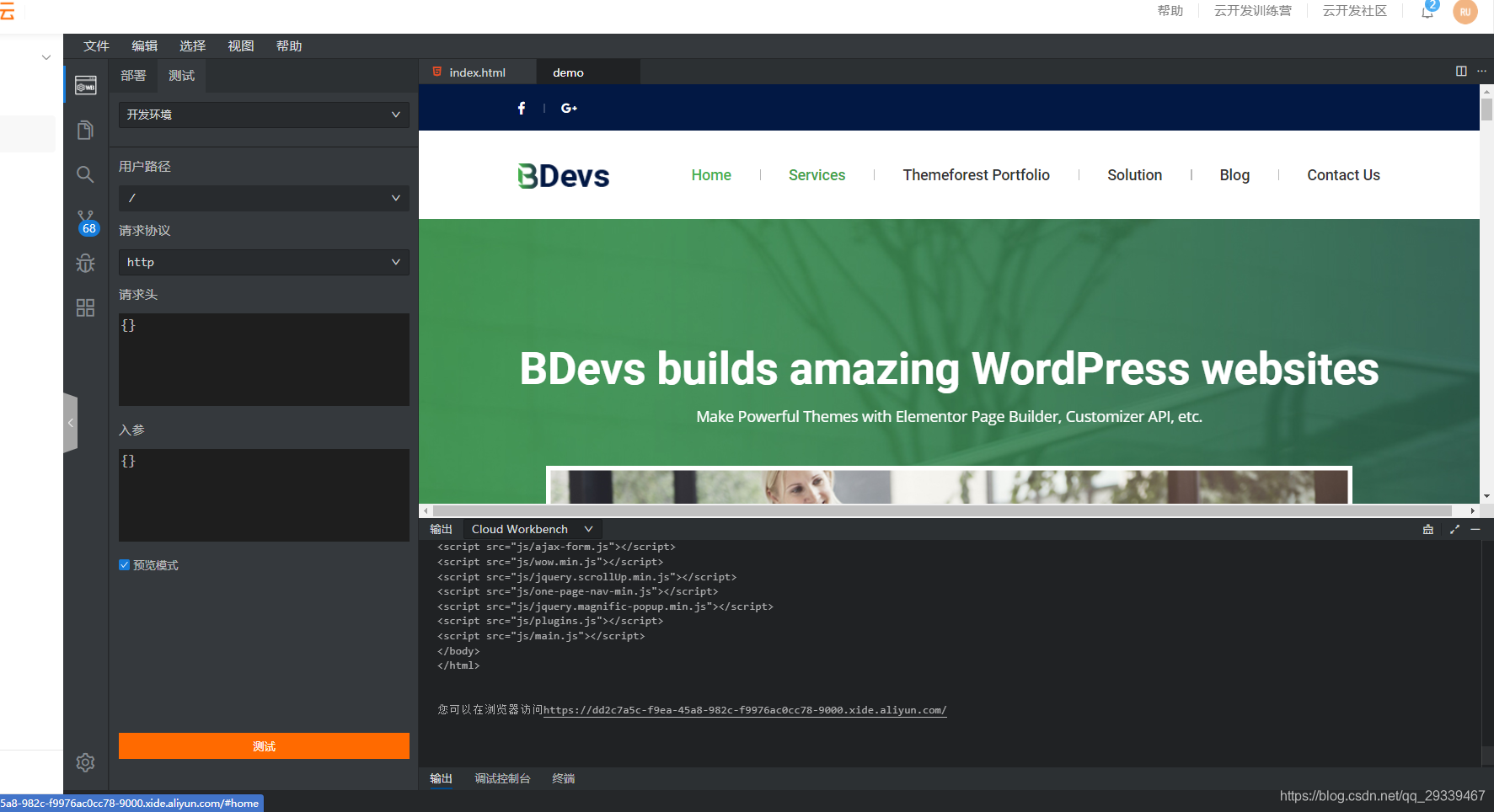Open the 选择 menu
This screenshot has width=1494, height=812.
(x=193, y=46)
